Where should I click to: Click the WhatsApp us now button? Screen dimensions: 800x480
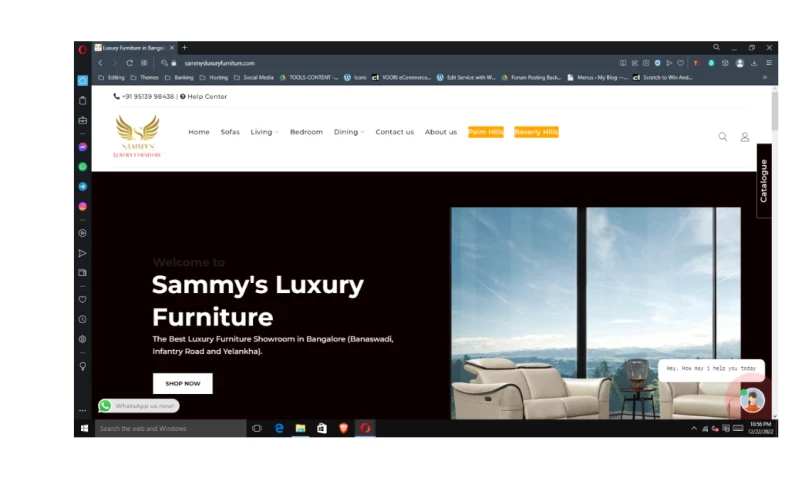pos(139,406)
